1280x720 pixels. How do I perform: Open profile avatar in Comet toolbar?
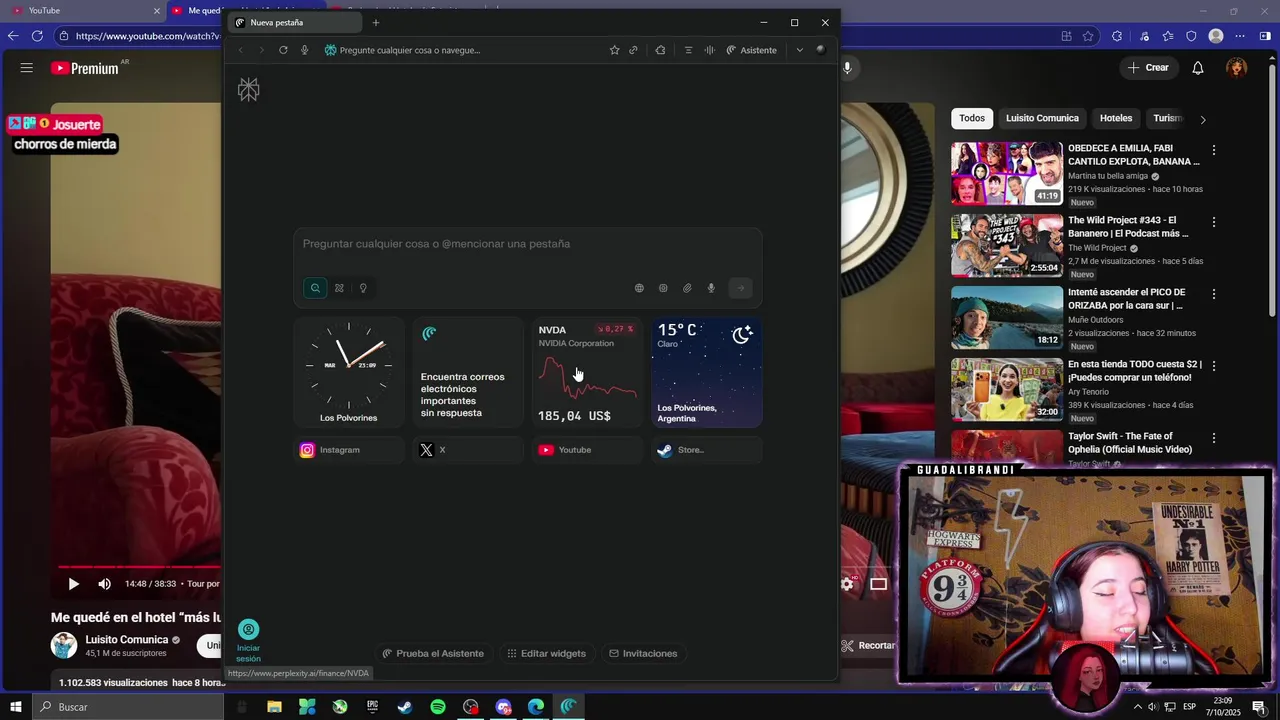coord(821,50)
